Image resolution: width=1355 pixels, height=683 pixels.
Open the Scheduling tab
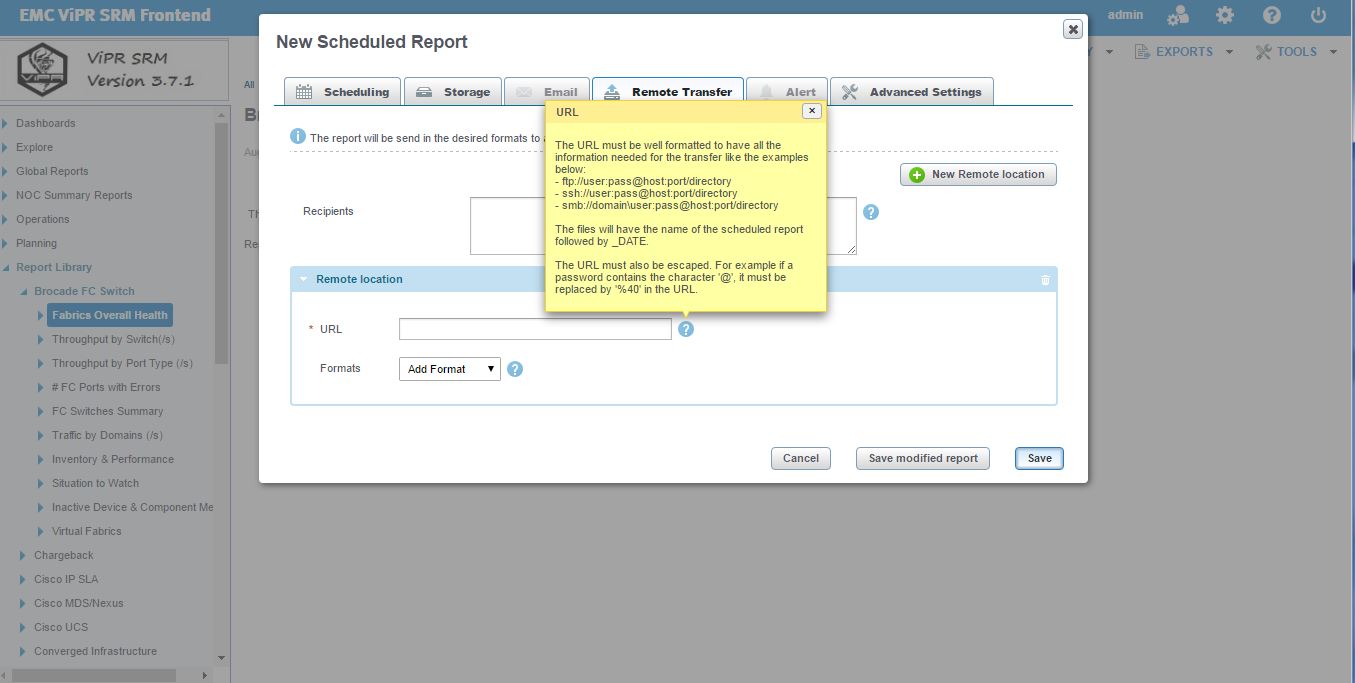tap(343, 92)
